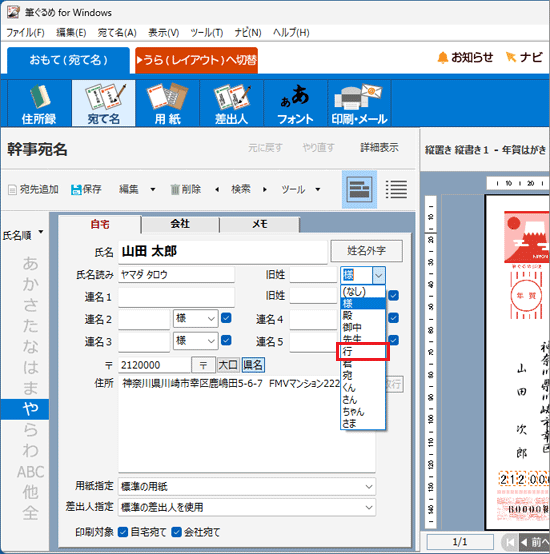Open the ツール(T) menu

tap(207, 33)
